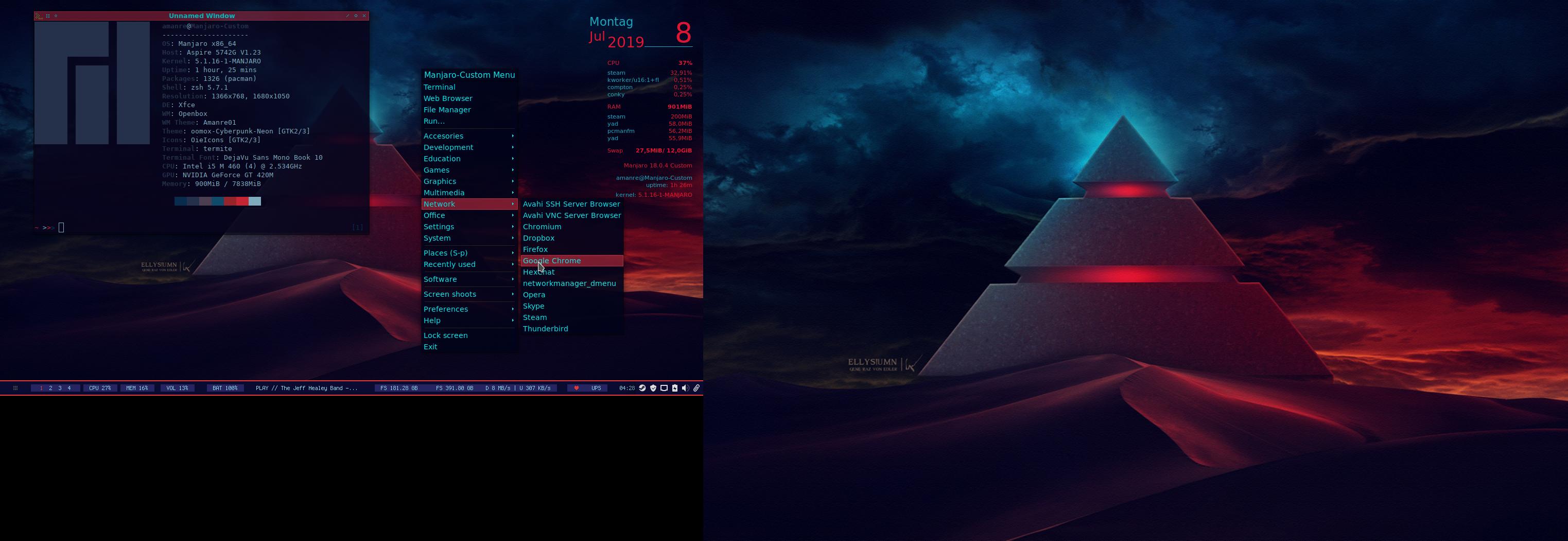Click the VOL 13% volume indicator
The height and width of the screenshot is (541, 1568).
[177, 388]
